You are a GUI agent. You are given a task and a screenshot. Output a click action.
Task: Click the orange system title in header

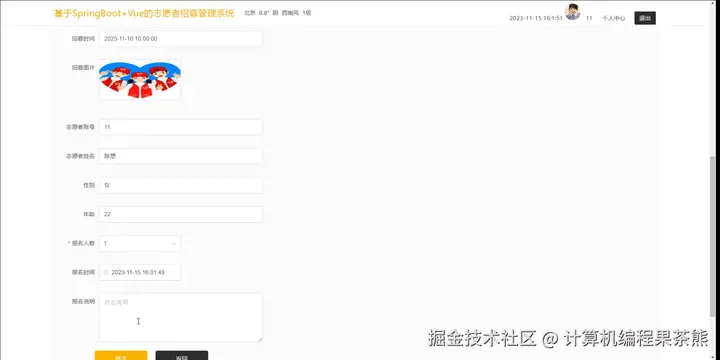click(x=144, y=13)
